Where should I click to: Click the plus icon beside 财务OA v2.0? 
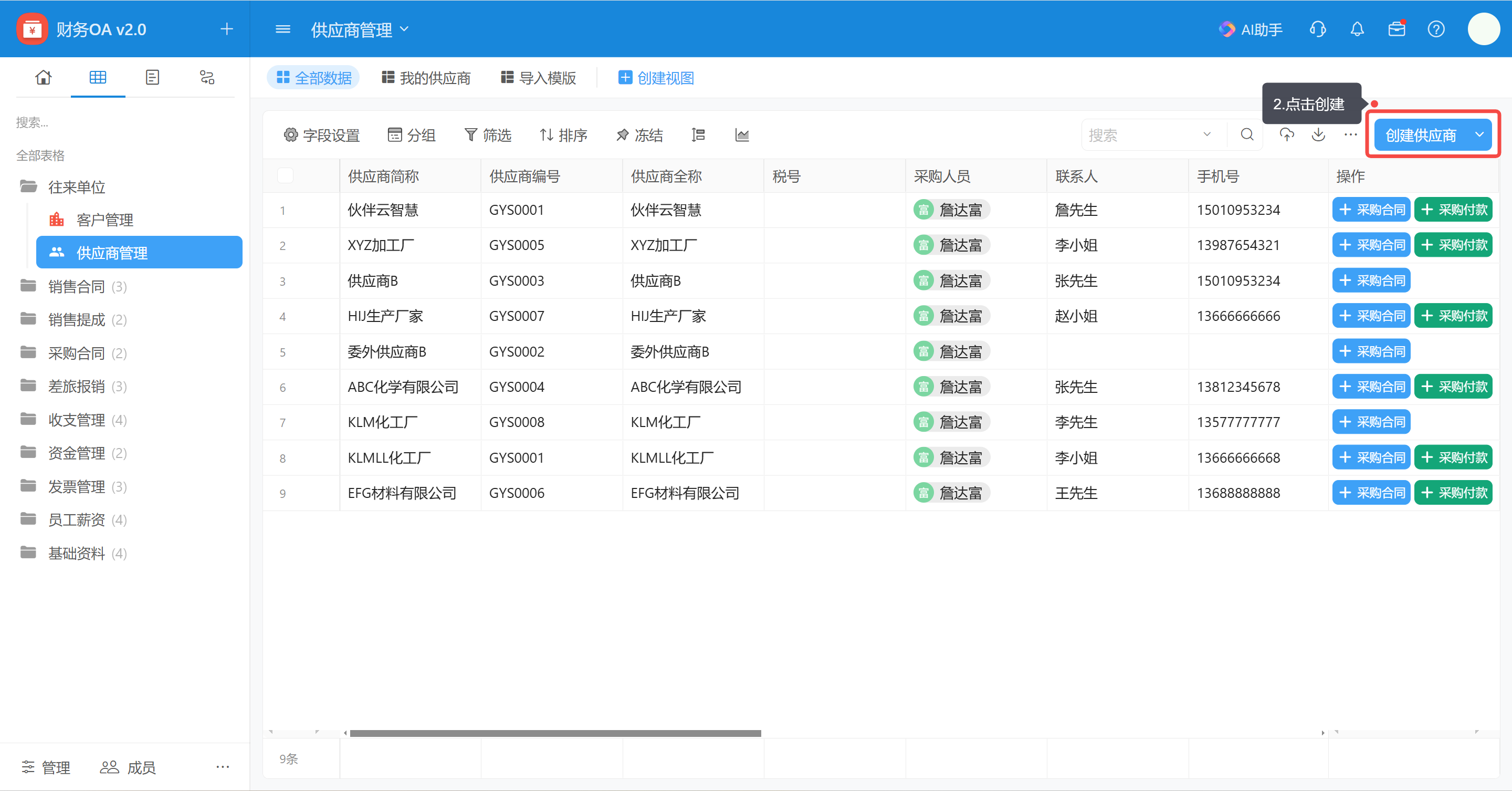pyautogui.click(x=227, y=29)
